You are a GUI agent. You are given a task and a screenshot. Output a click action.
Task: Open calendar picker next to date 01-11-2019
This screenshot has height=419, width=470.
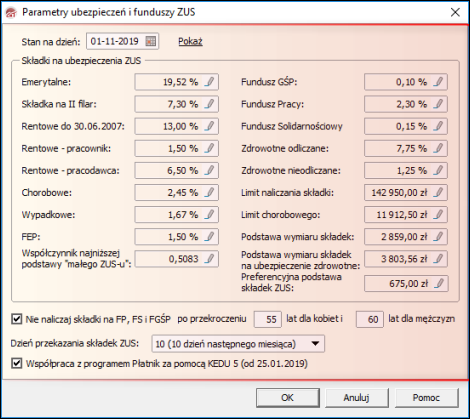point(151,41)
